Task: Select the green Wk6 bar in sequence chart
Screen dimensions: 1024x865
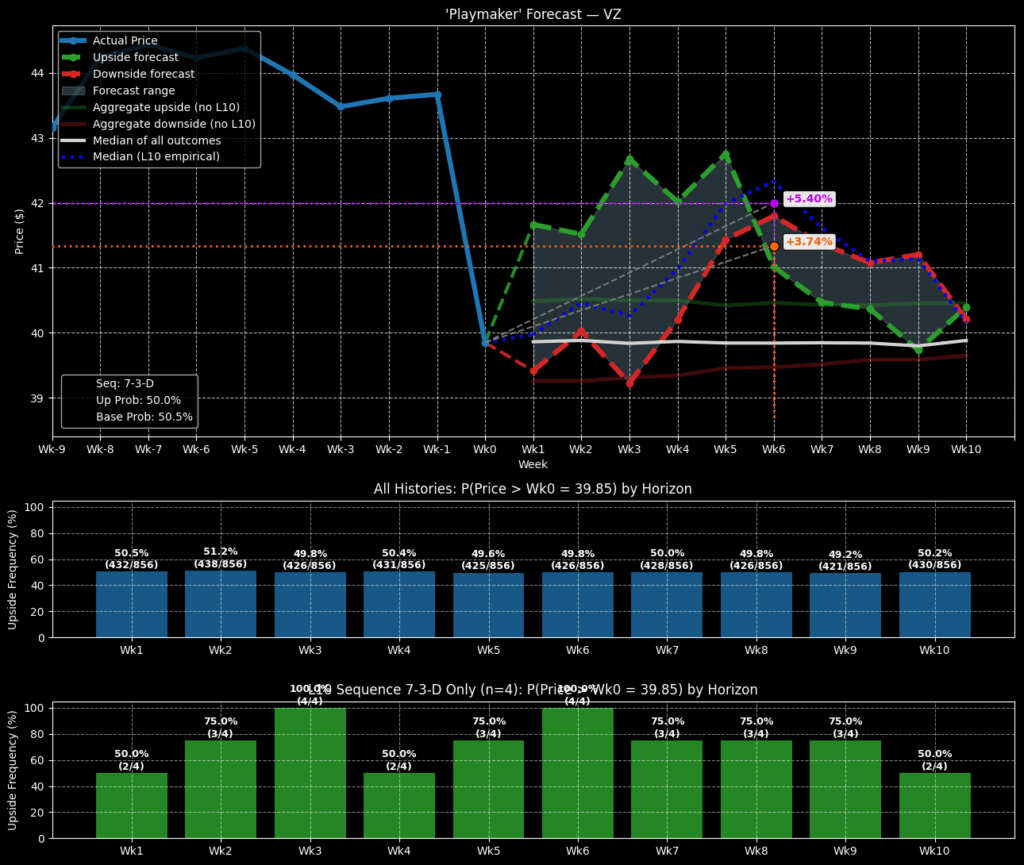Action: click(577, 772)
